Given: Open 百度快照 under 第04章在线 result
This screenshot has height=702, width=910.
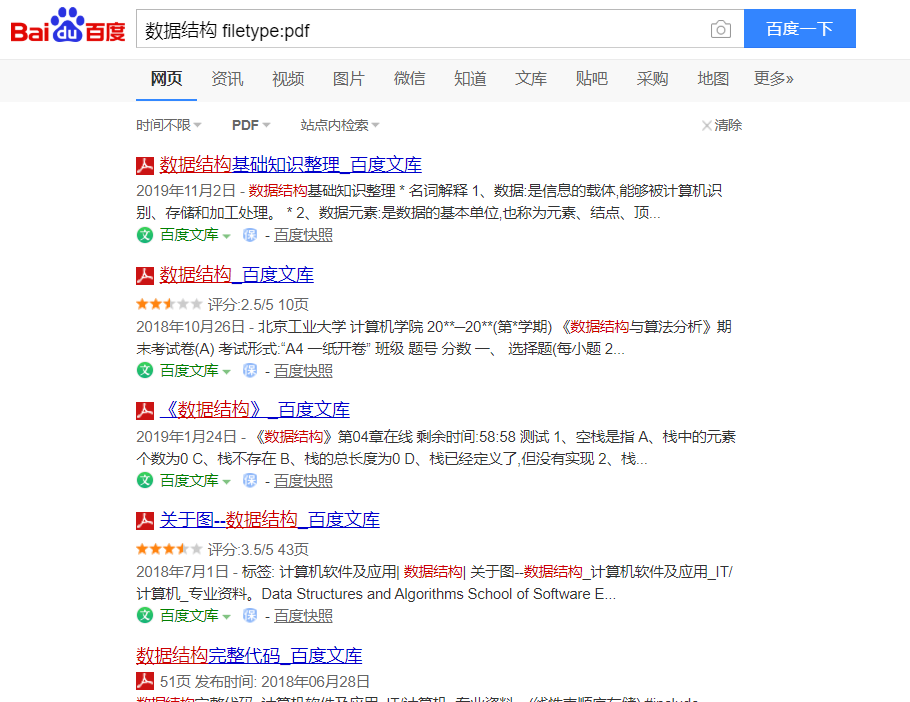Looking at the screenshot, I should 303,481.
